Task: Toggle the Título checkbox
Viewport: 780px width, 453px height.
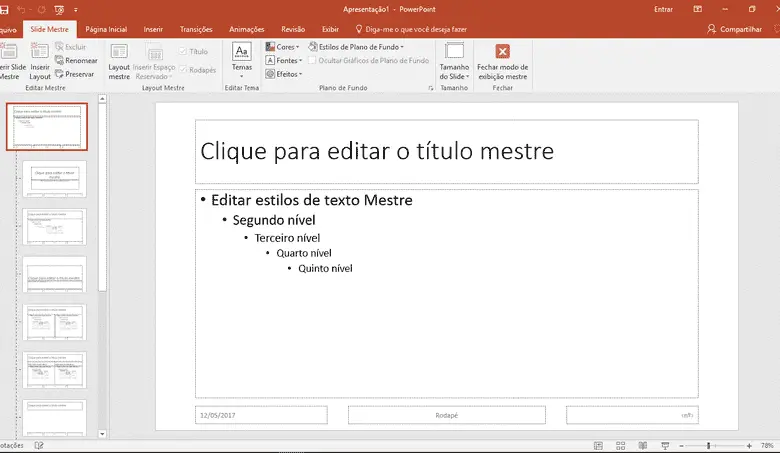Action: [194, 51]
